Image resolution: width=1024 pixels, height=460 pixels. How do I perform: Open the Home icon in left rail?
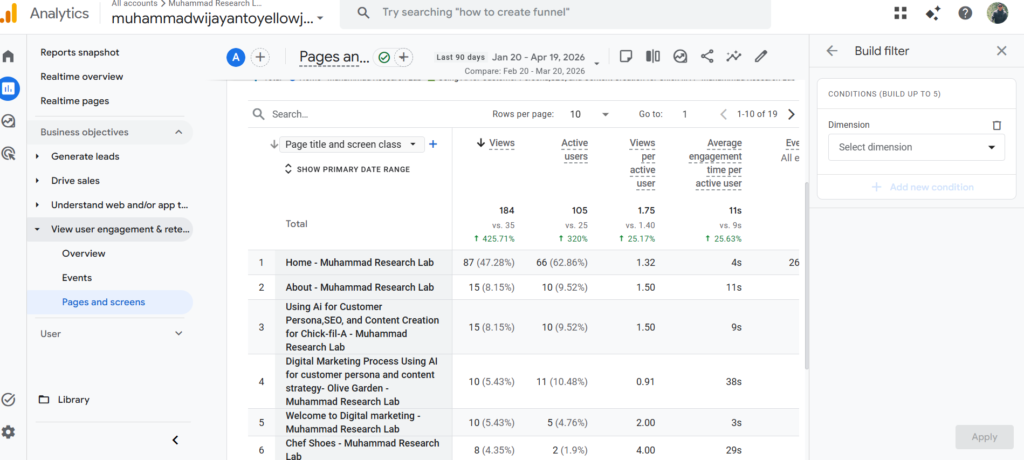point(8,56)
